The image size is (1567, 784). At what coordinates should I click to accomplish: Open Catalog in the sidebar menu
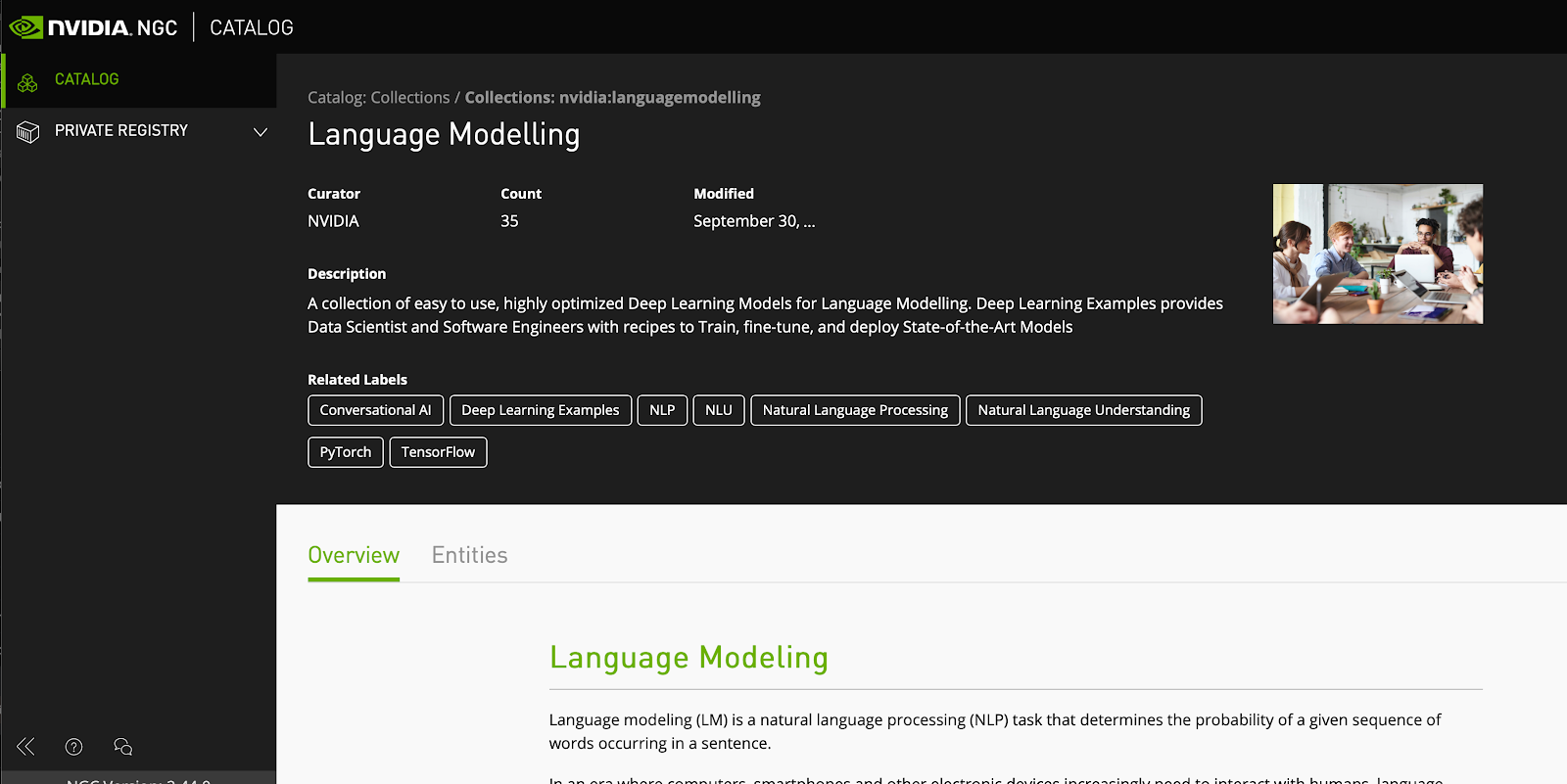point(86,79)
